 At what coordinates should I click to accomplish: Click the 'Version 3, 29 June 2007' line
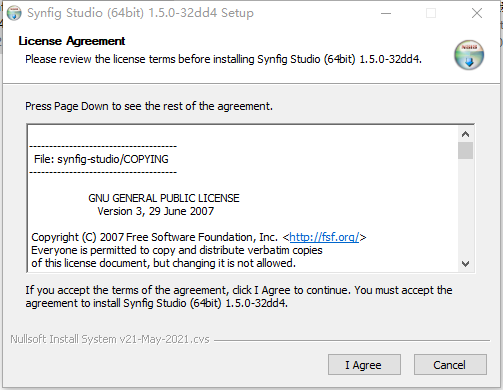point(156,211)
